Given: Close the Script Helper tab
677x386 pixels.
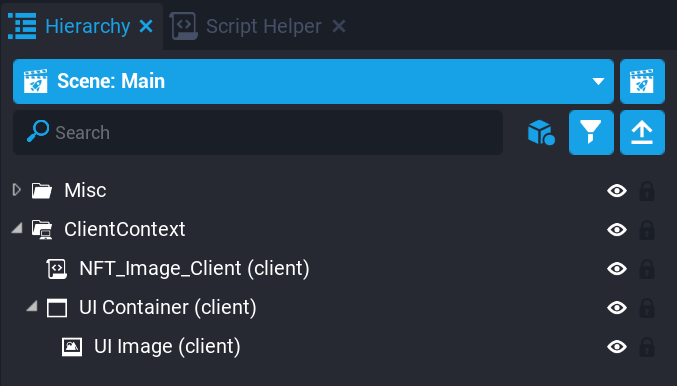Looking at the screenshot, I should point(339,27).
